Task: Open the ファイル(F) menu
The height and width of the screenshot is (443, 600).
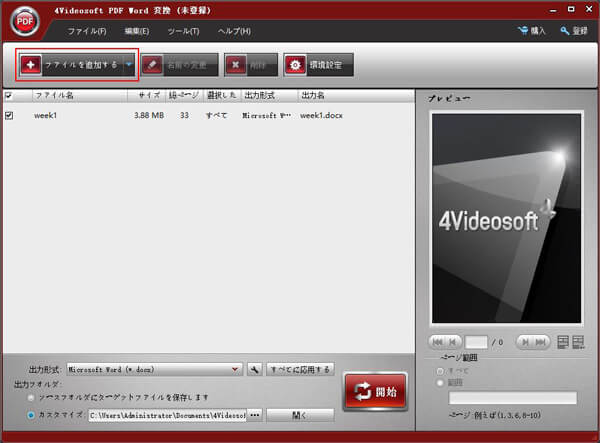Action: [x=87, y=31]
